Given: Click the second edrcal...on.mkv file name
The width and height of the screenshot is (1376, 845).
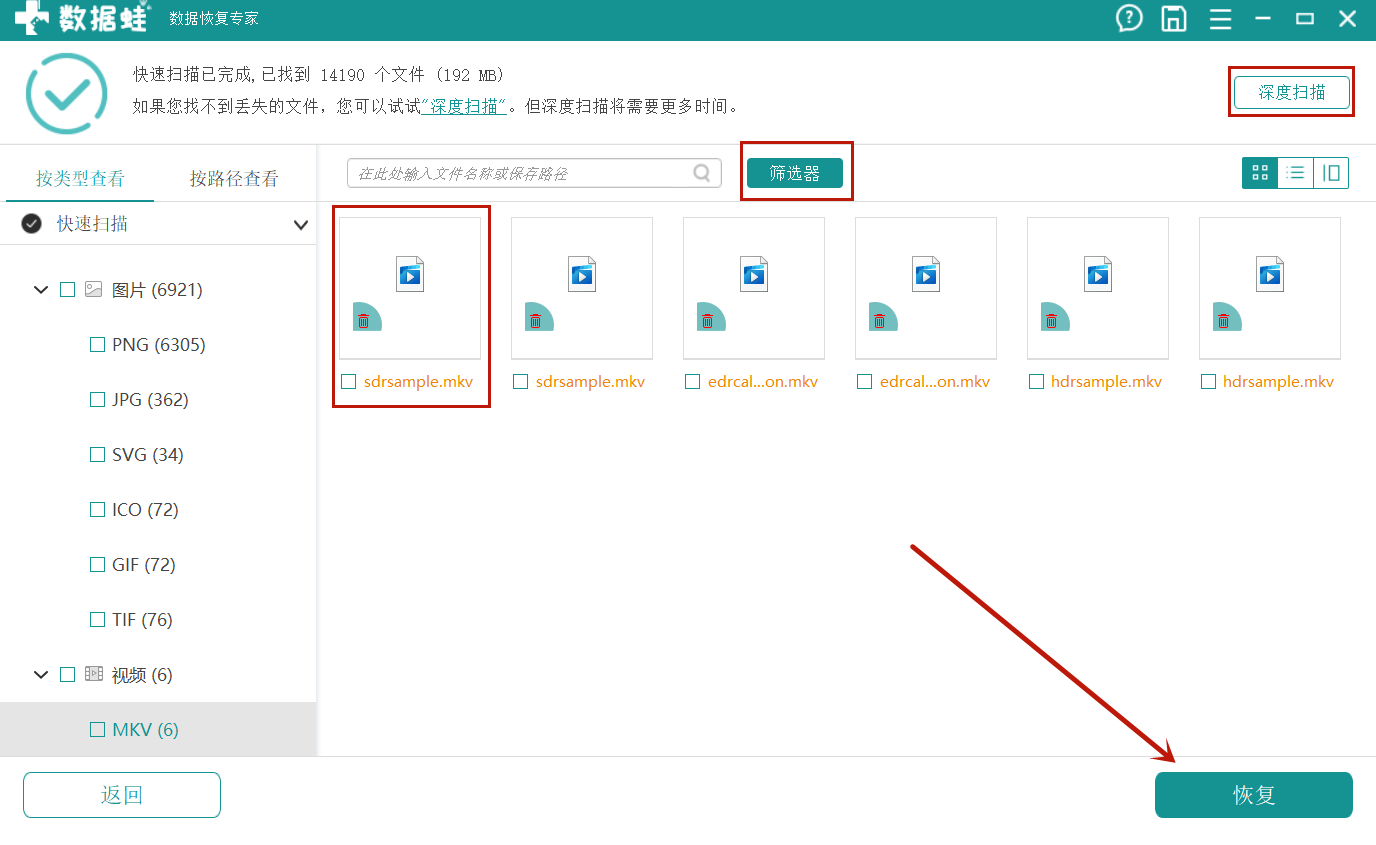Looking at the screenshot, I should click(935, 382).
